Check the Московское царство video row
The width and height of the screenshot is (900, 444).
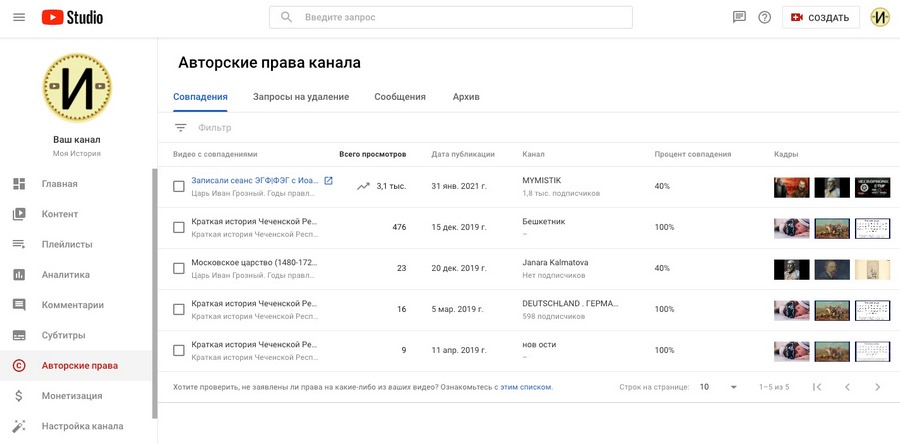pos(179,268)
